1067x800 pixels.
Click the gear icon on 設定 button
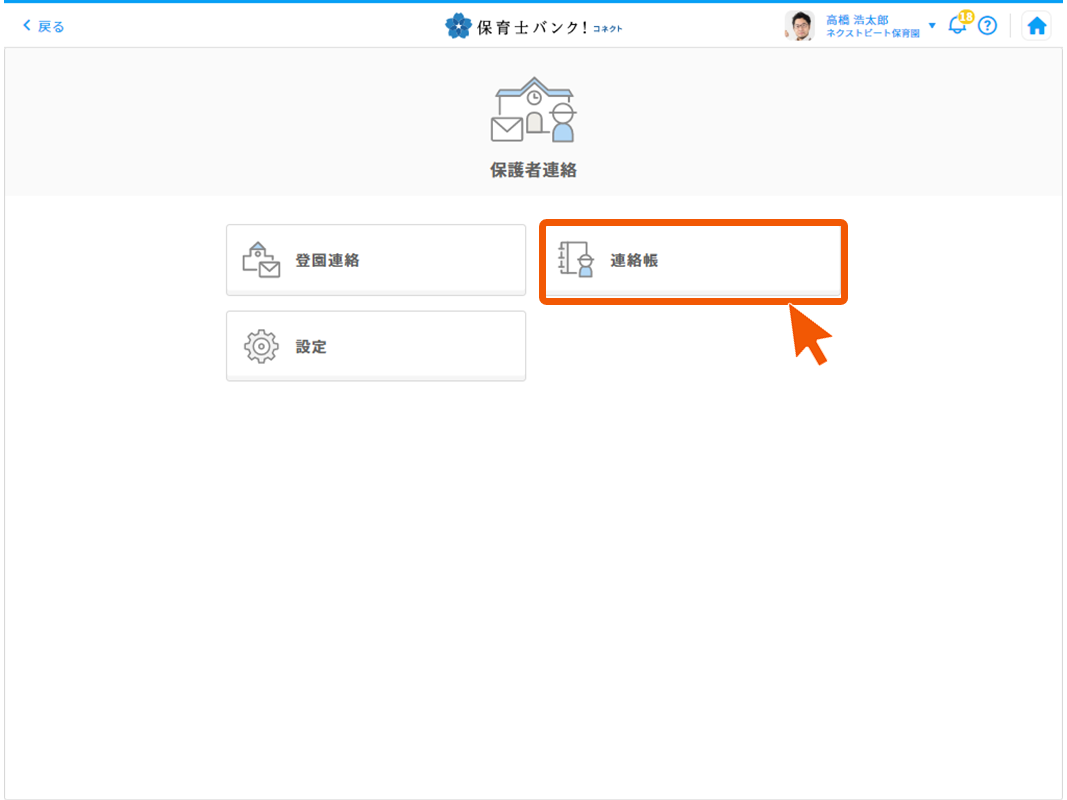[x=261, y=345]
